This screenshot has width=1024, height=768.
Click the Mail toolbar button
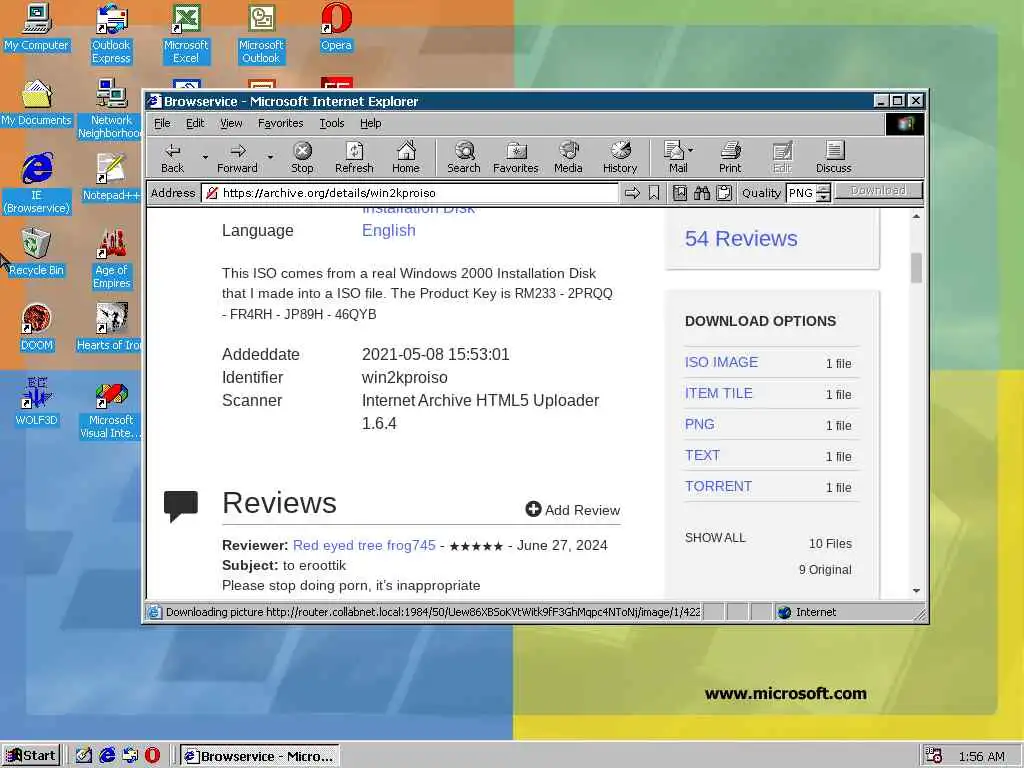coord(675,157)
